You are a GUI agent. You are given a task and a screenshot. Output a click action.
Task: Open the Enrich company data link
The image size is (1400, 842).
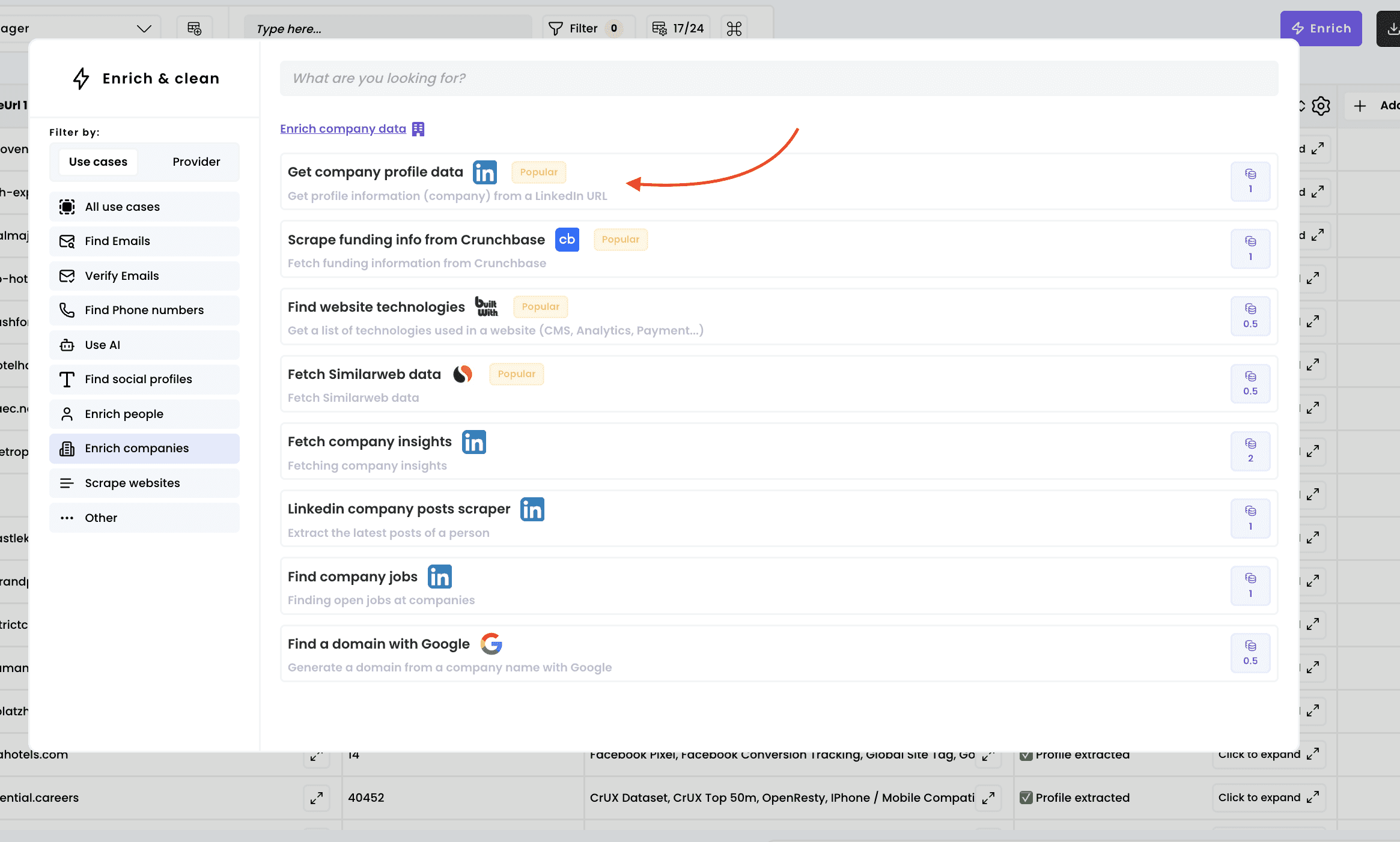[343, 129]
